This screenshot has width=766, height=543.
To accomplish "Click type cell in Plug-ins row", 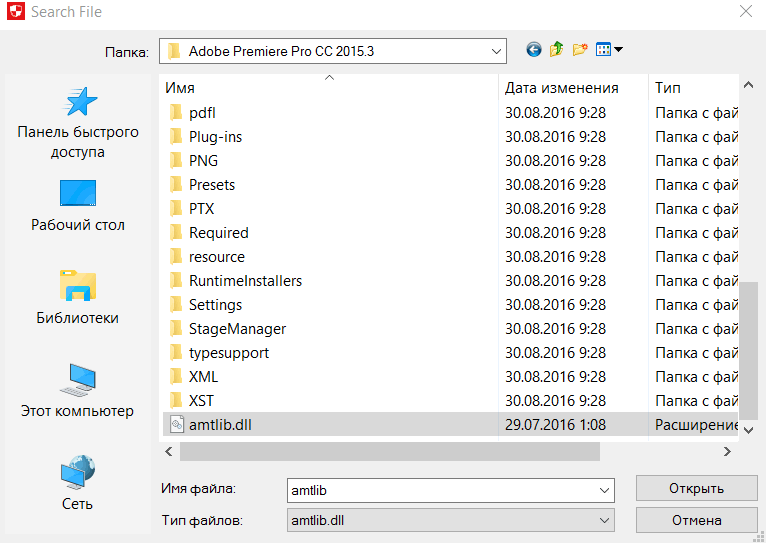I will point(697,137).
